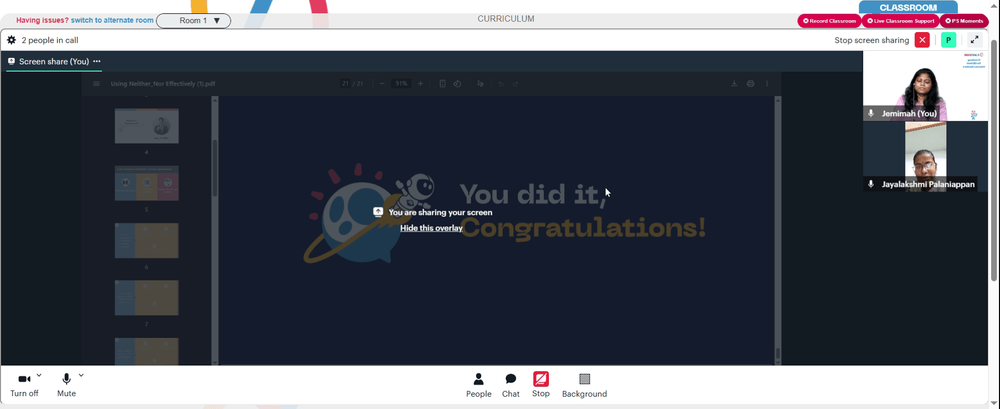
Task: Print the PDF with printer icon
Action: 750,84
